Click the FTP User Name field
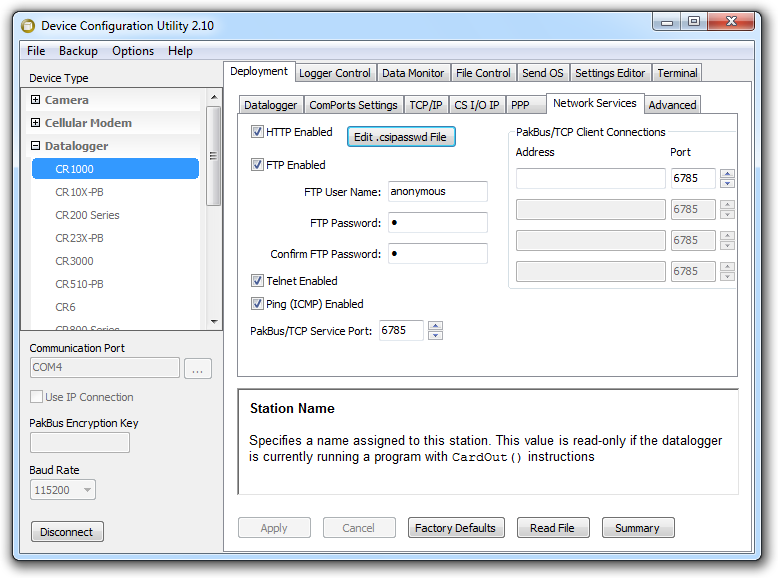Screen dimensions: 778x578 pyautogui.click(x=438, y=192)
